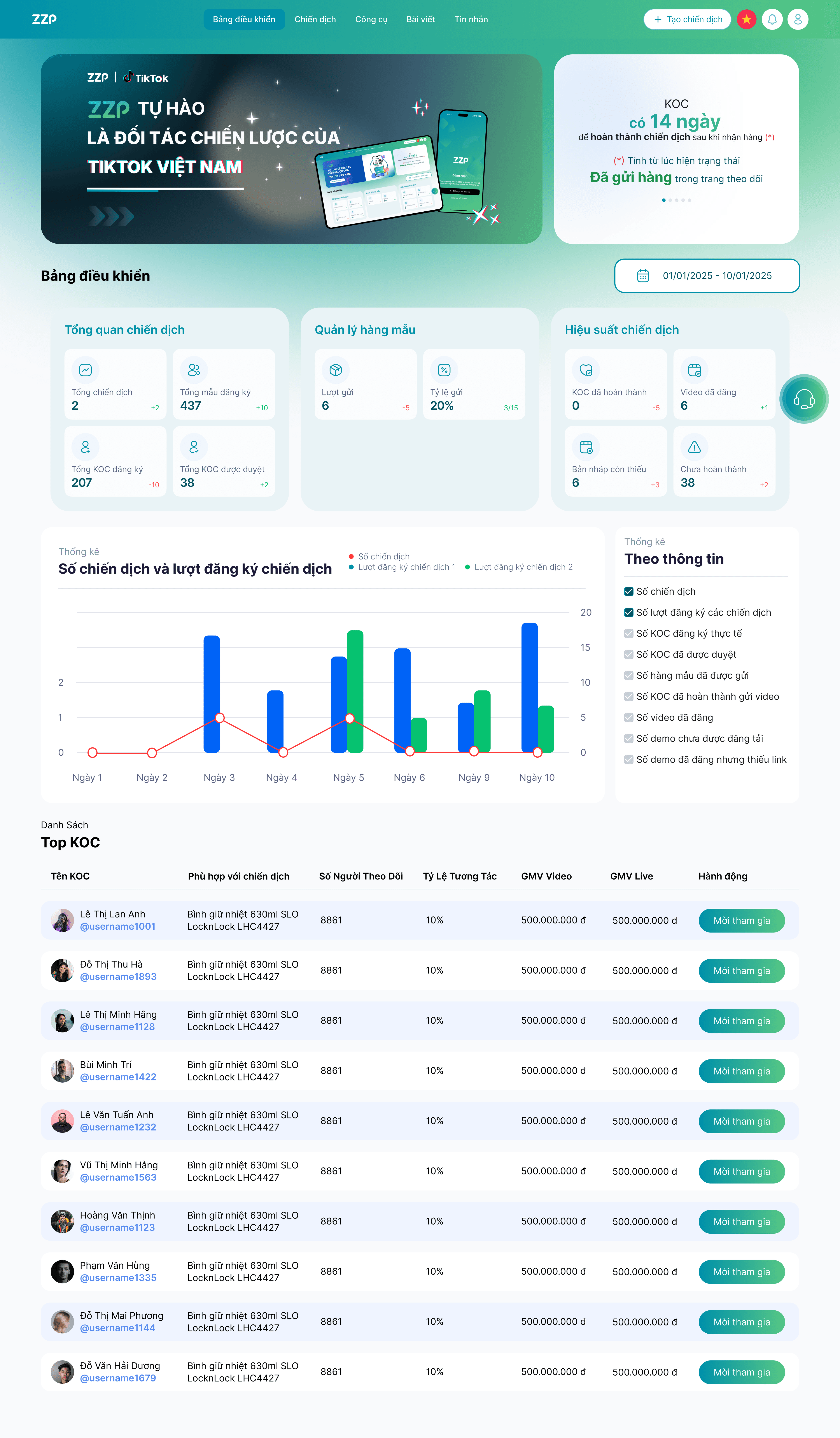Enable Số KOC đăng ký thực tế checkbox
The height and width of the screenshot is (1438, 840).
pos(628,633)
